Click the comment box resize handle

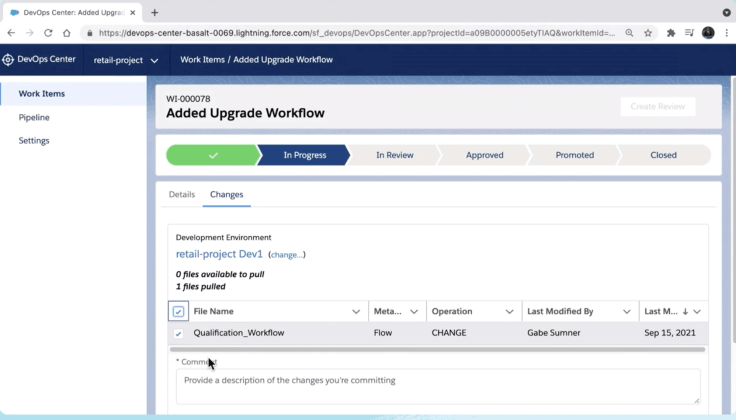[697, 400]
